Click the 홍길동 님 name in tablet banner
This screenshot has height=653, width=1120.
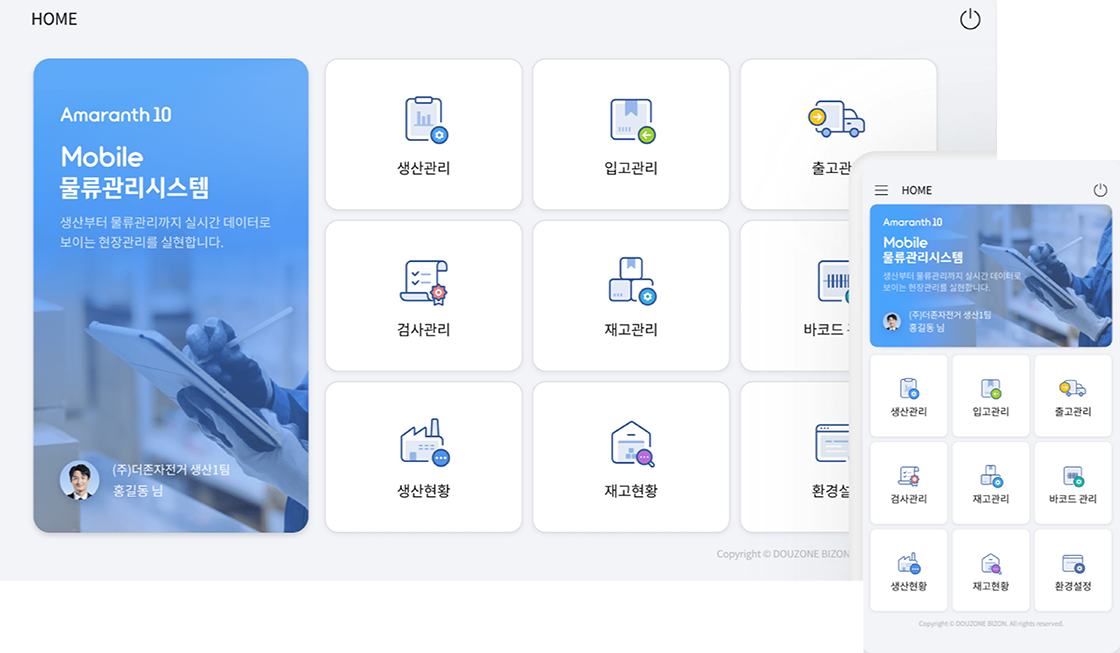point(138,491)
